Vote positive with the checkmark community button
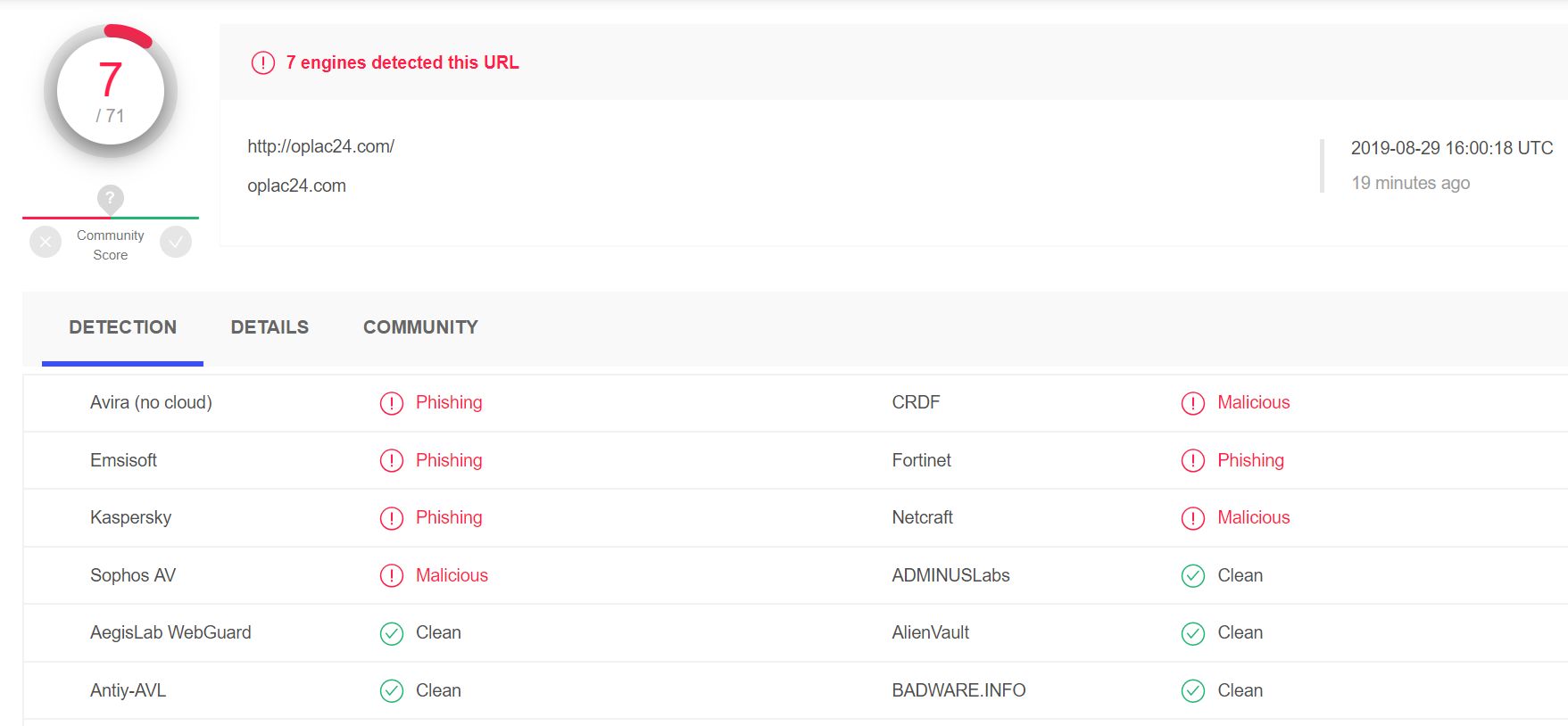This screenshot has height=726, width=1568. 176,242
